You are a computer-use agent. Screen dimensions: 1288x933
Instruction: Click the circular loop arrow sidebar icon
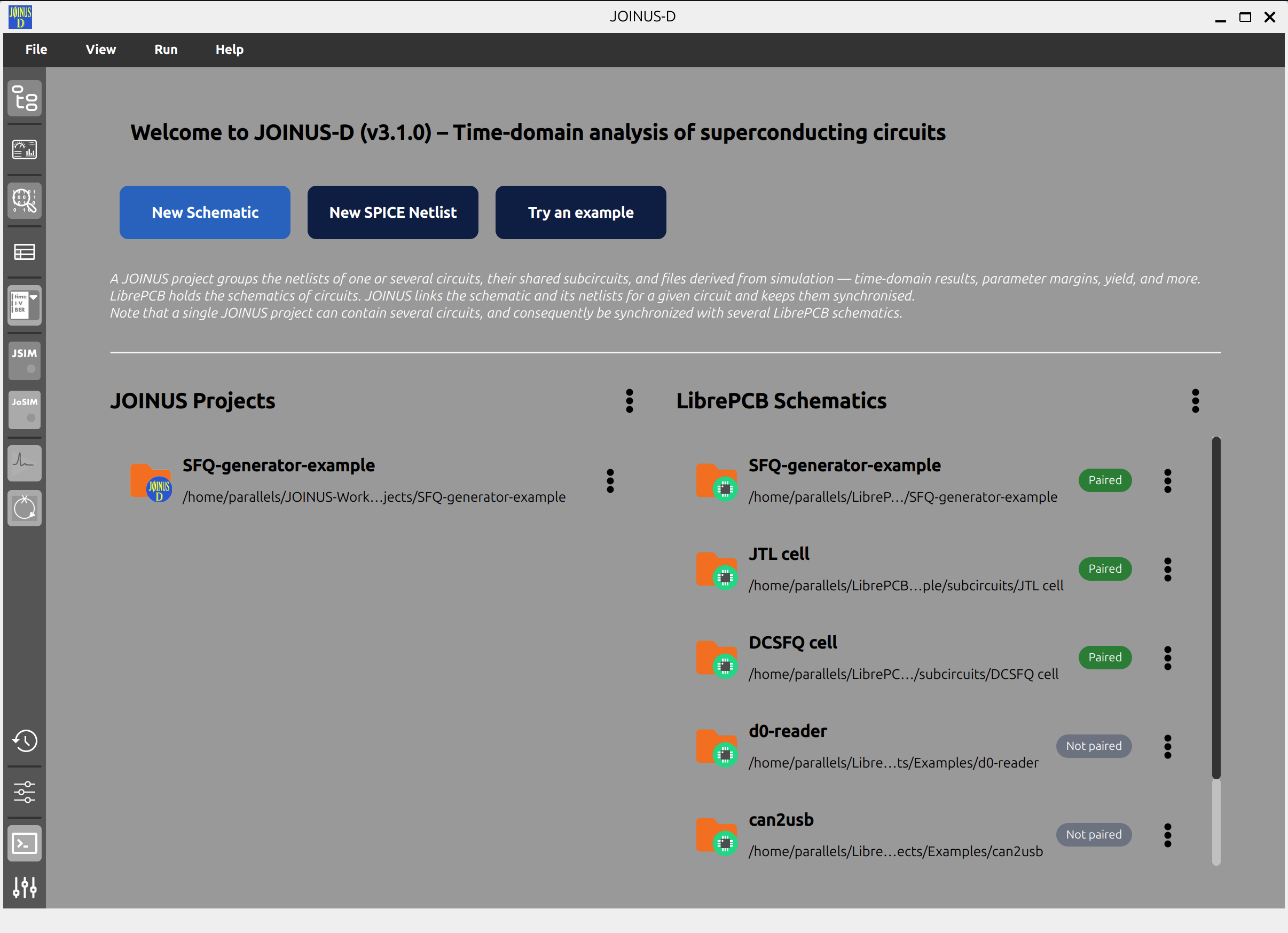click(x=25, y=508)
